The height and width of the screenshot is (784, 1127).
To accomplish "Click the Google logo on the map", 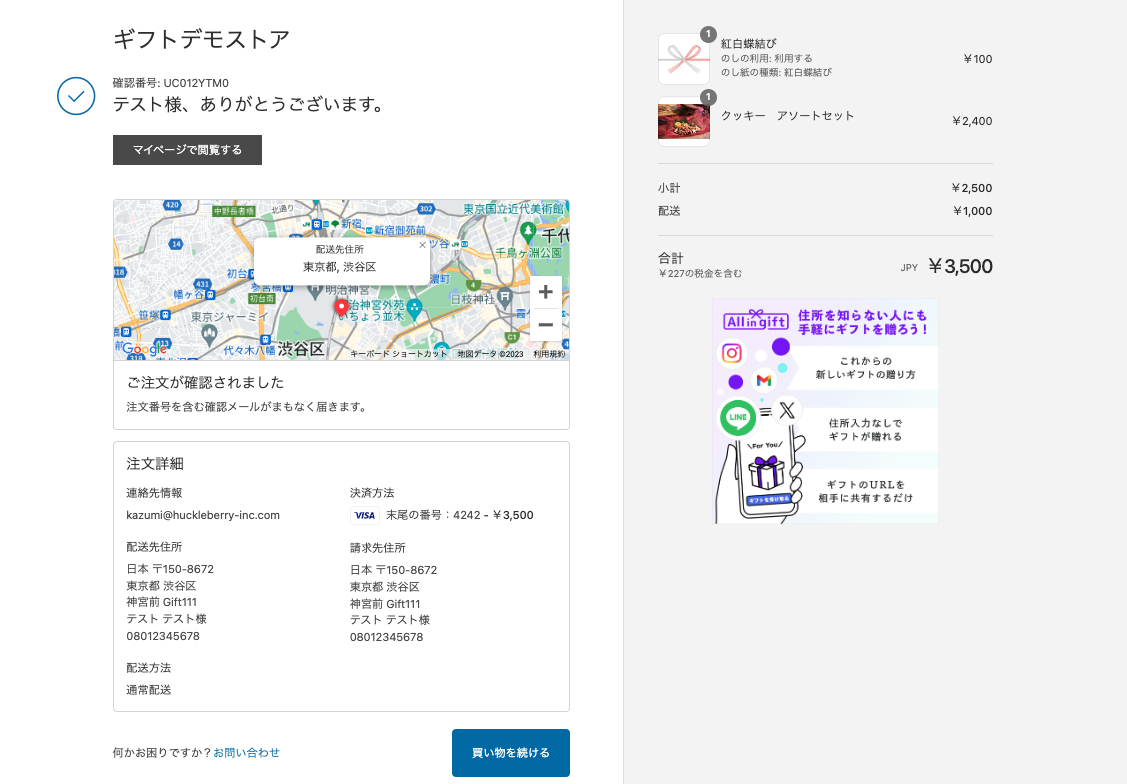I will (x=145, y=349).
